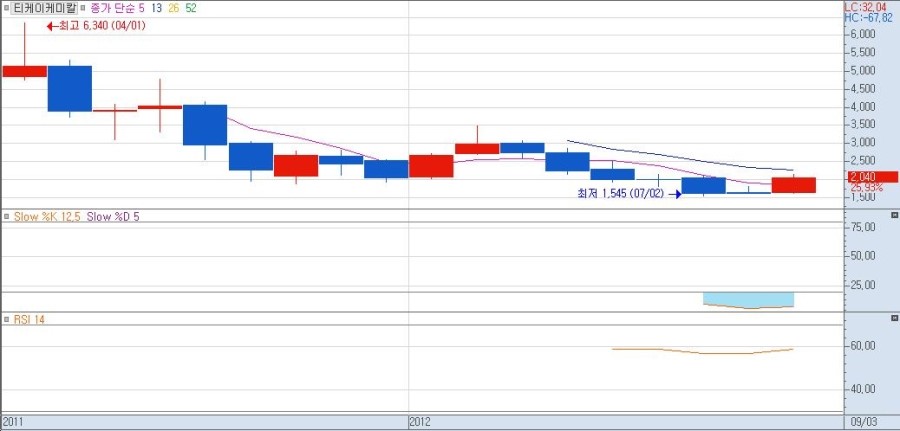Image resolution: width=900 pixels, height=431 pixels.
Task: Click the 09/03 date label
Action: (866, 422)
